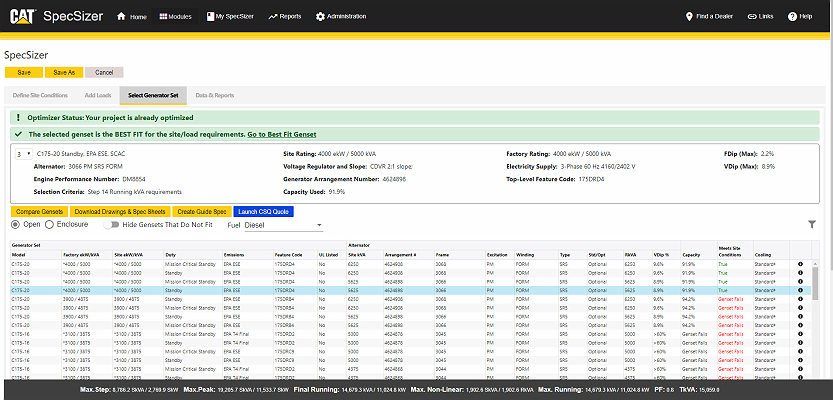Viewport: 833px width, 400px height.
Task: Click the generator table vertical scrollbar thumb
Action: coord(815,282)
